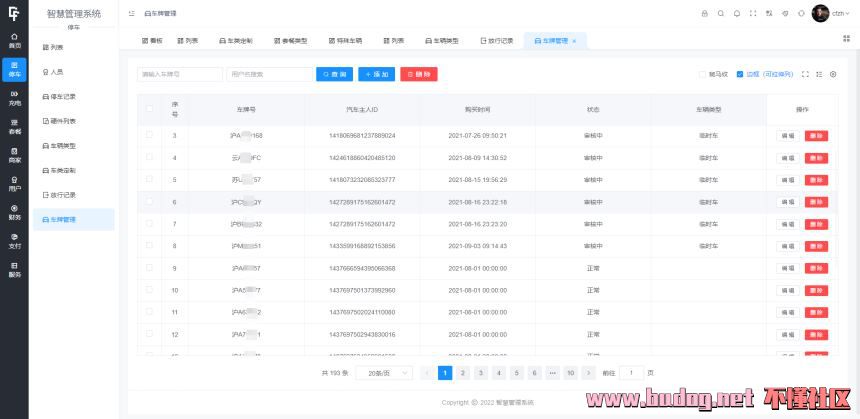Collapse the sidebar menu fold icon
The width and height of the screenshot is (860, 419).
tap(132, 13)
